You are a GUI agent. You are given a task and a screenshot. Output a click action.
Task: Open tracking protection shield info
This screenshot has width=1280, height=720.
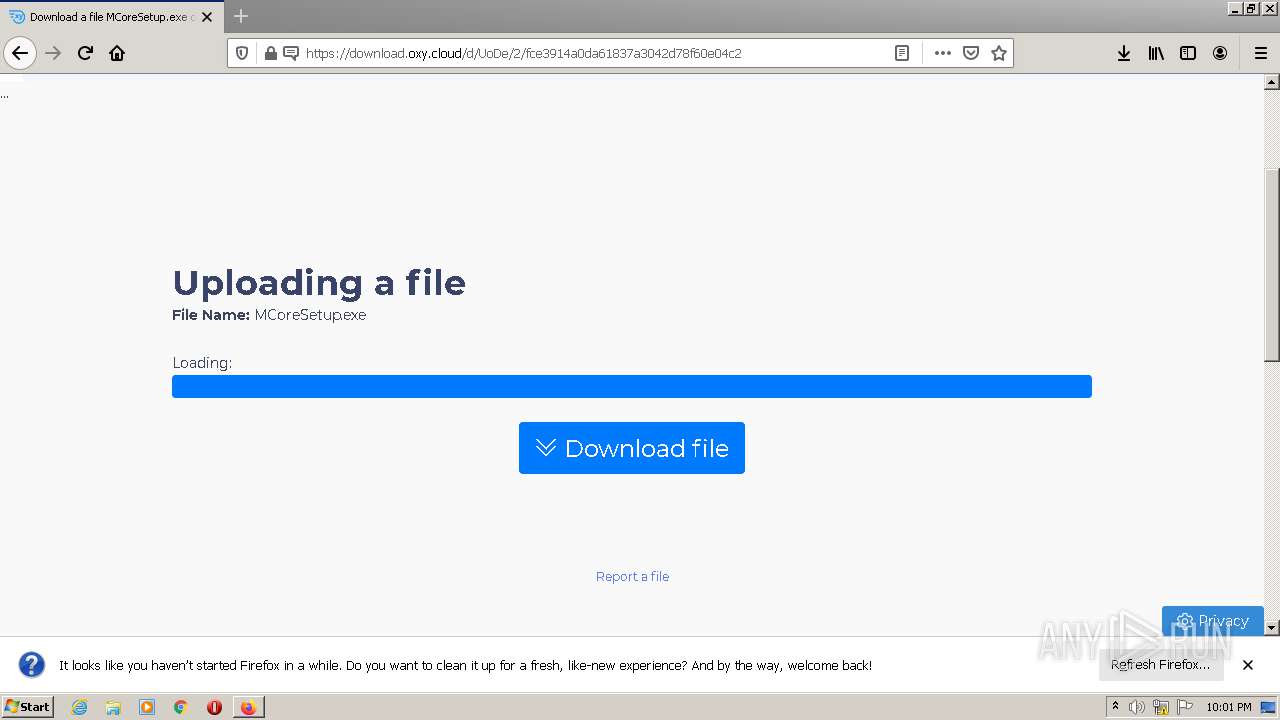242,53
